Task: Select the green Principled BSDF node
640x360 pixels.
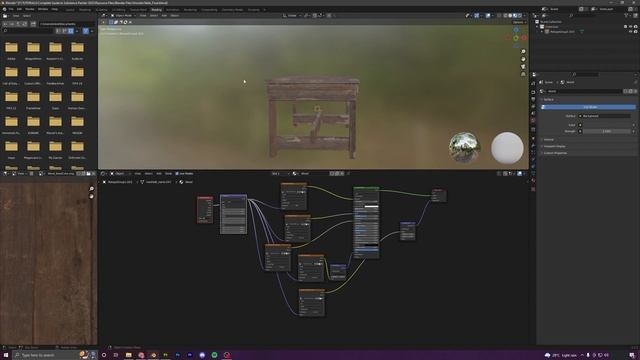Action: [366, 223]
